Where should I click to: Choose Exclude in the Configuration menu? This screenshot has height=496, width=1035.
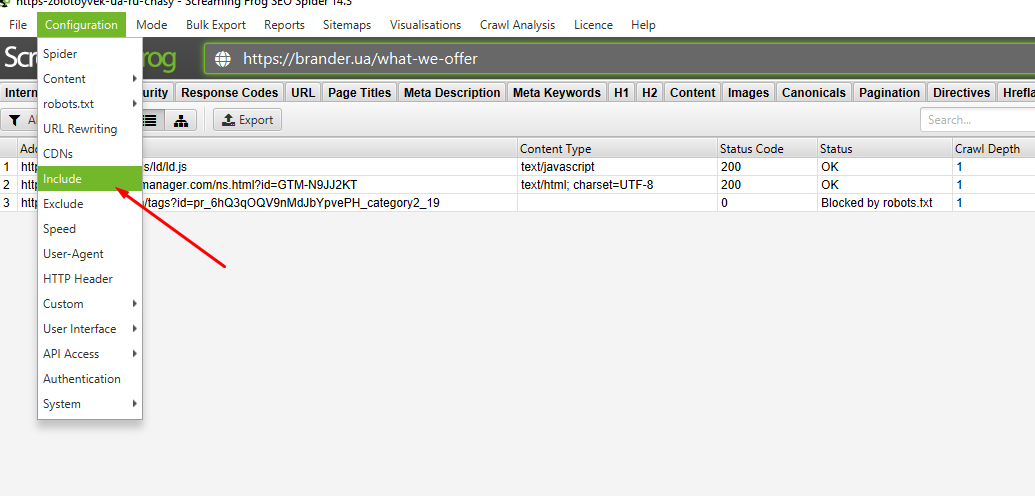(63, 204)
